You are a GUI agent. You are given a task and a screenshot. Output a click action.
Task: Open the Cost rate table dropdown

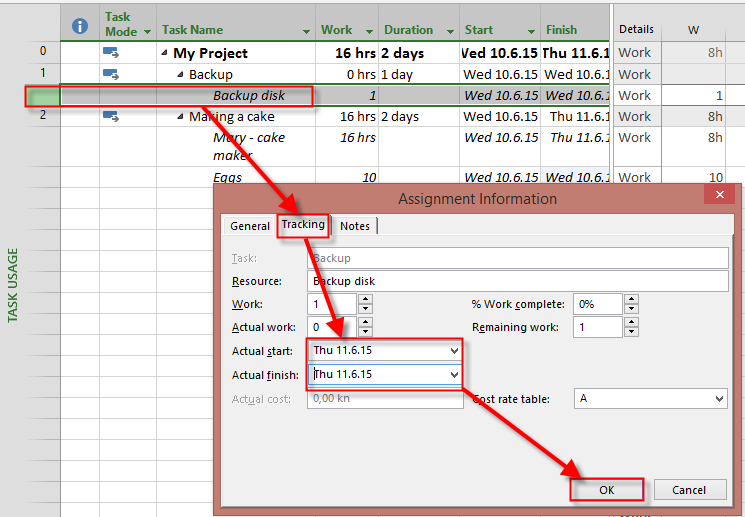[x=718, y=399]
